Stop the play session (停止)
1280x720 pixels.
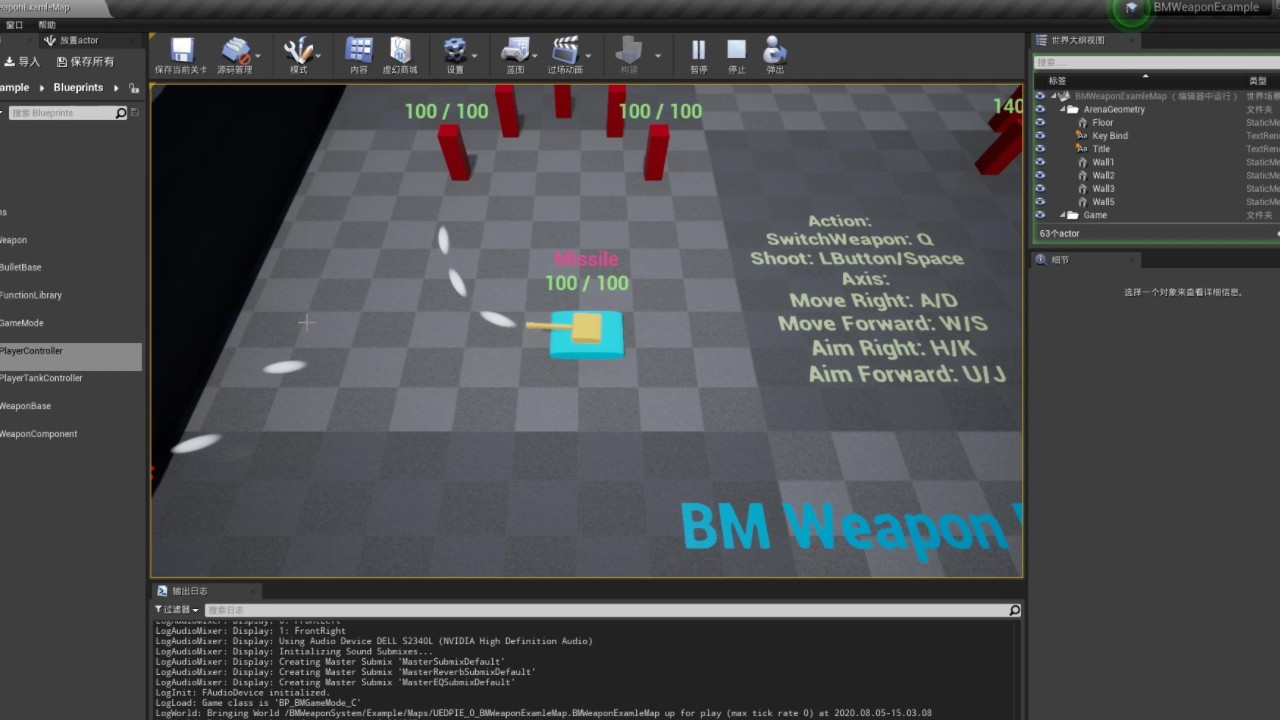[x=737, y=50]
